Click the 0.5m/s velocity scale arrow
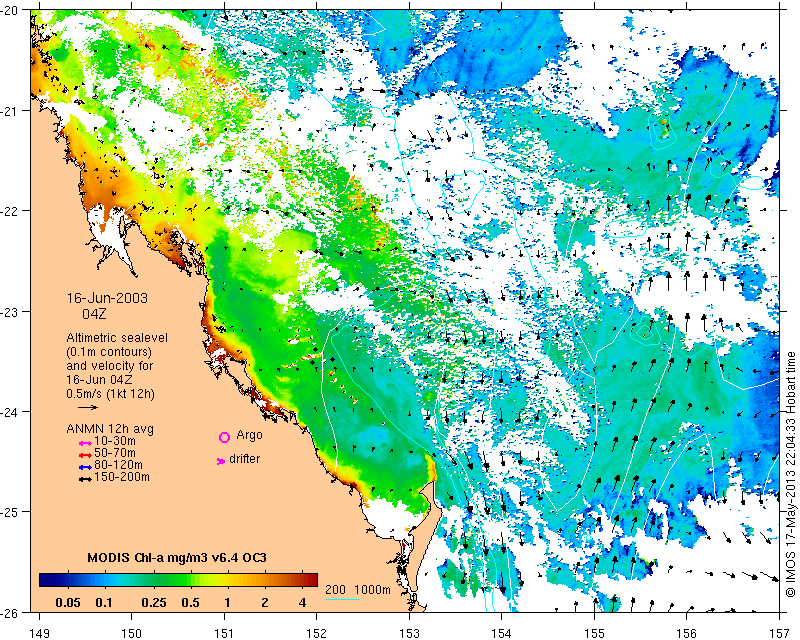Image resolution: width=800 pixels, height=640 pixels. [x=88, y=407]
